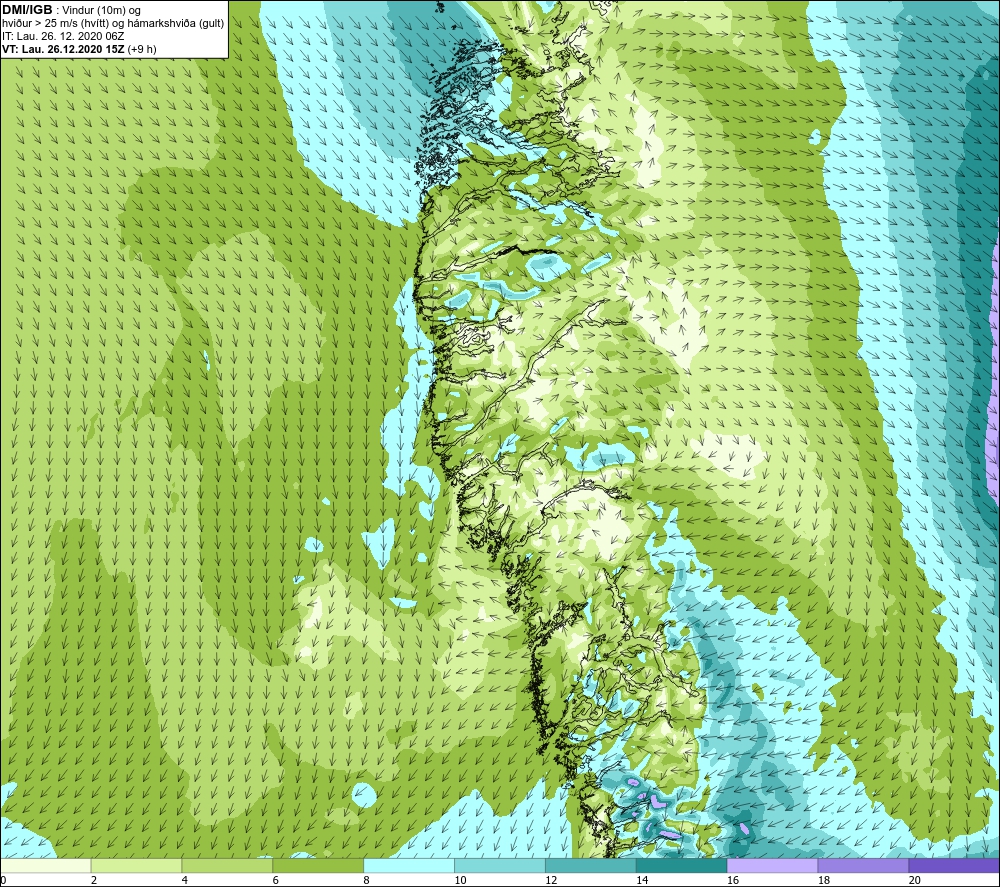The width and height of the screenshot is (1000, 887).
Task: Click the scale label '0'
Action: click(3, 880)
